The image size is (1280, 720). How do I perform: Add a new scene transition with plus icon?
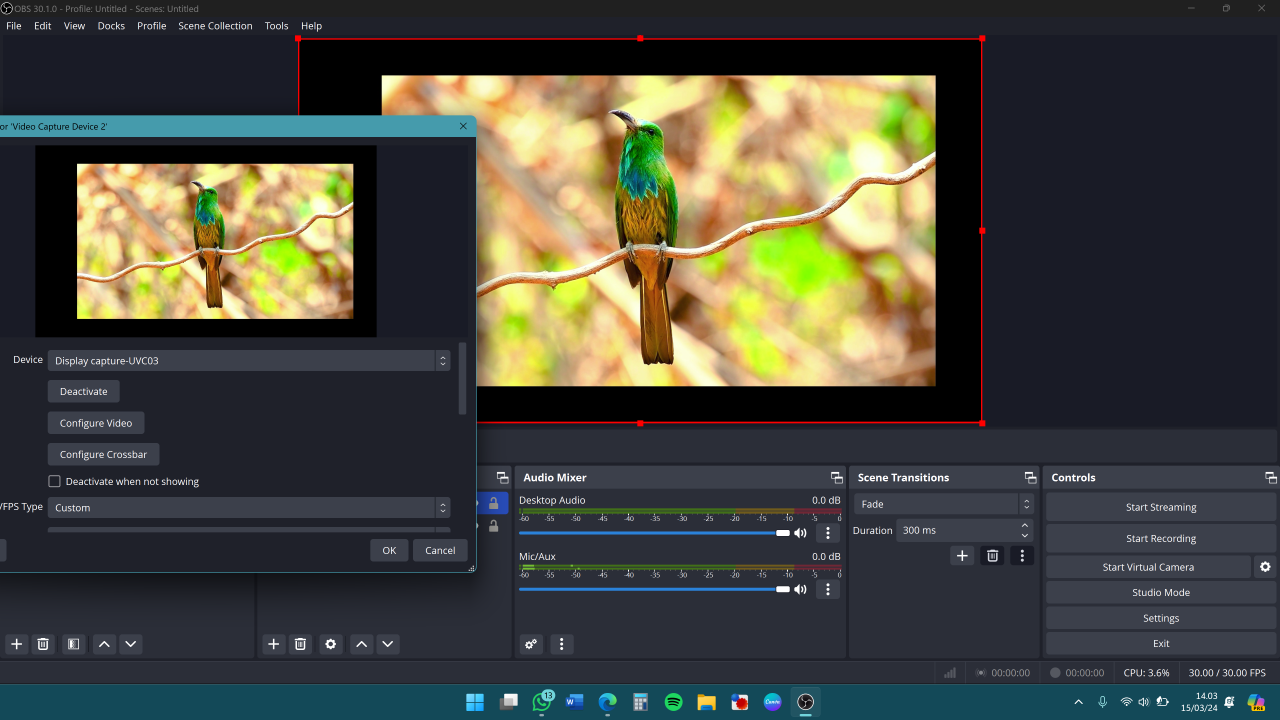click(961, 555)
